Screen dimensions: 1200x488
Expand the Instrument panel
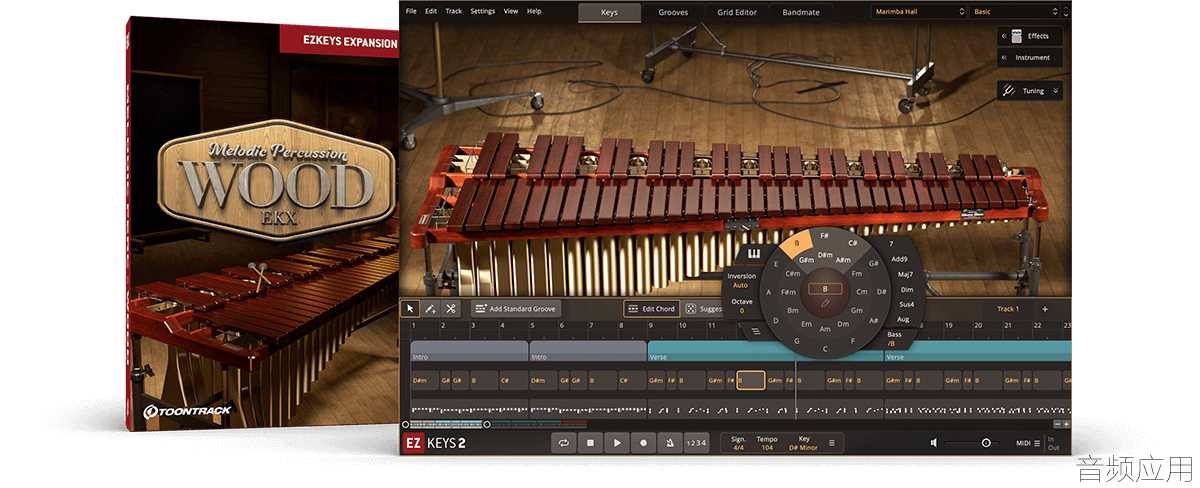pos(1029,58)
